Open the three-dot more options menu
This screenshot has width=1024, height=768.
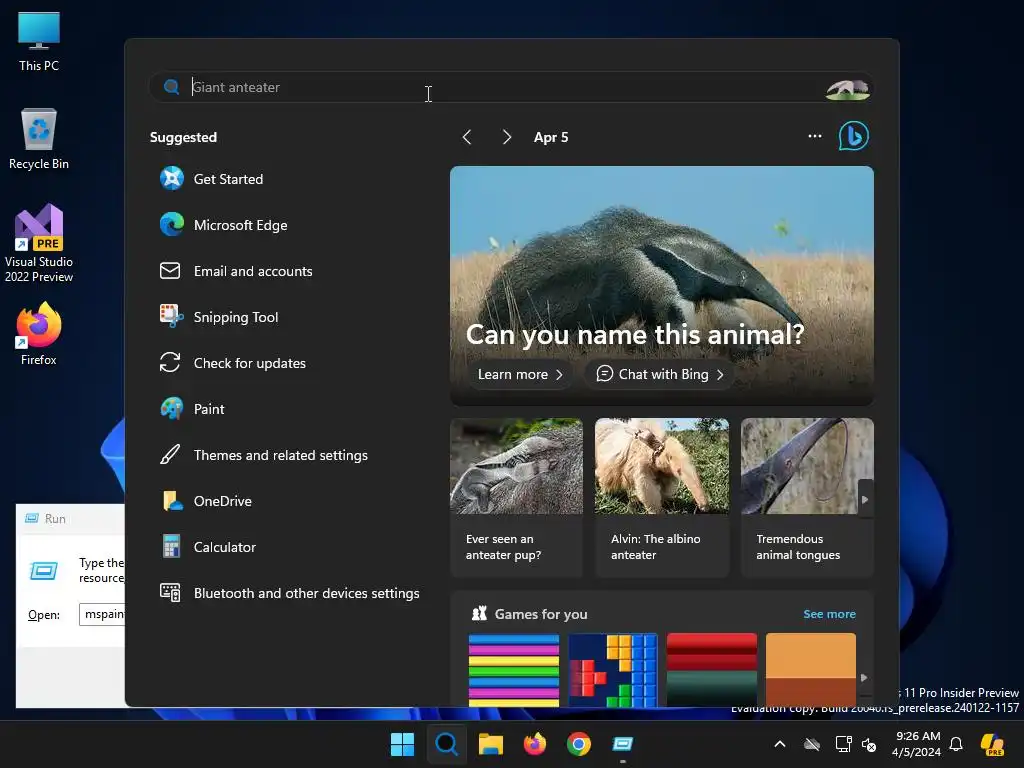(814, 136)
